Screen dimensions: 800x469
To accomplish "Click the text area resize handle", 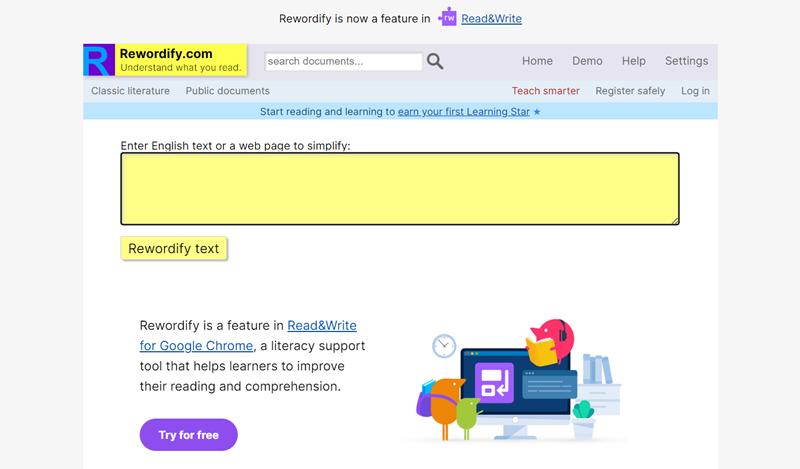I will [x=675, y=220].
